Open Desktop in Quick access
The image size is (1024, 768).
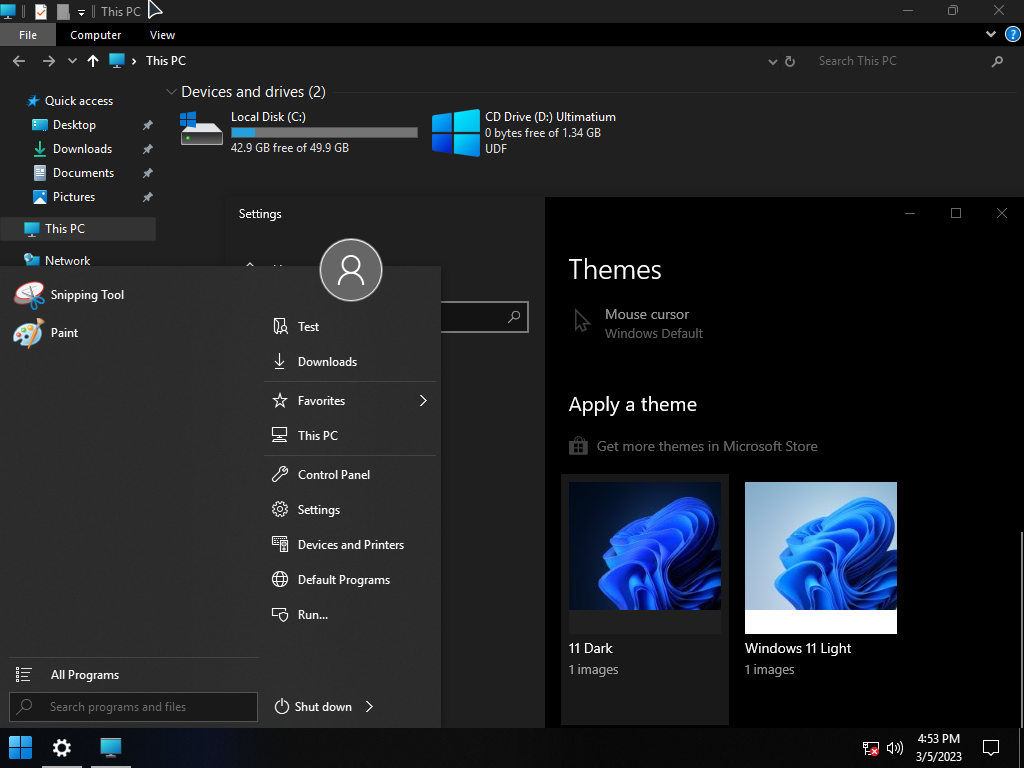(x=64, y=125)
